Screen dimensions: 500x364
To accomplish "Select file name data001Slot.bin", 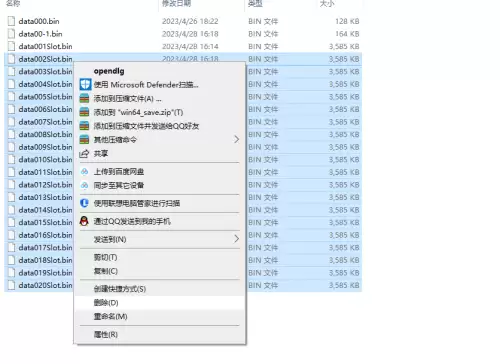I will coord(45,46).
